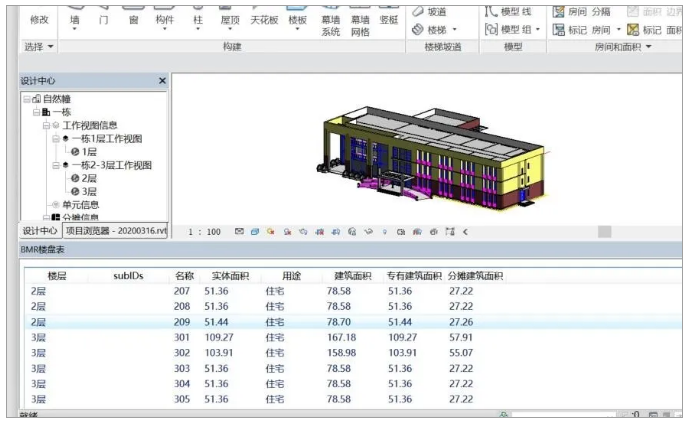Click the Model Group (模型 组) icon

click(x=491, y=29)
